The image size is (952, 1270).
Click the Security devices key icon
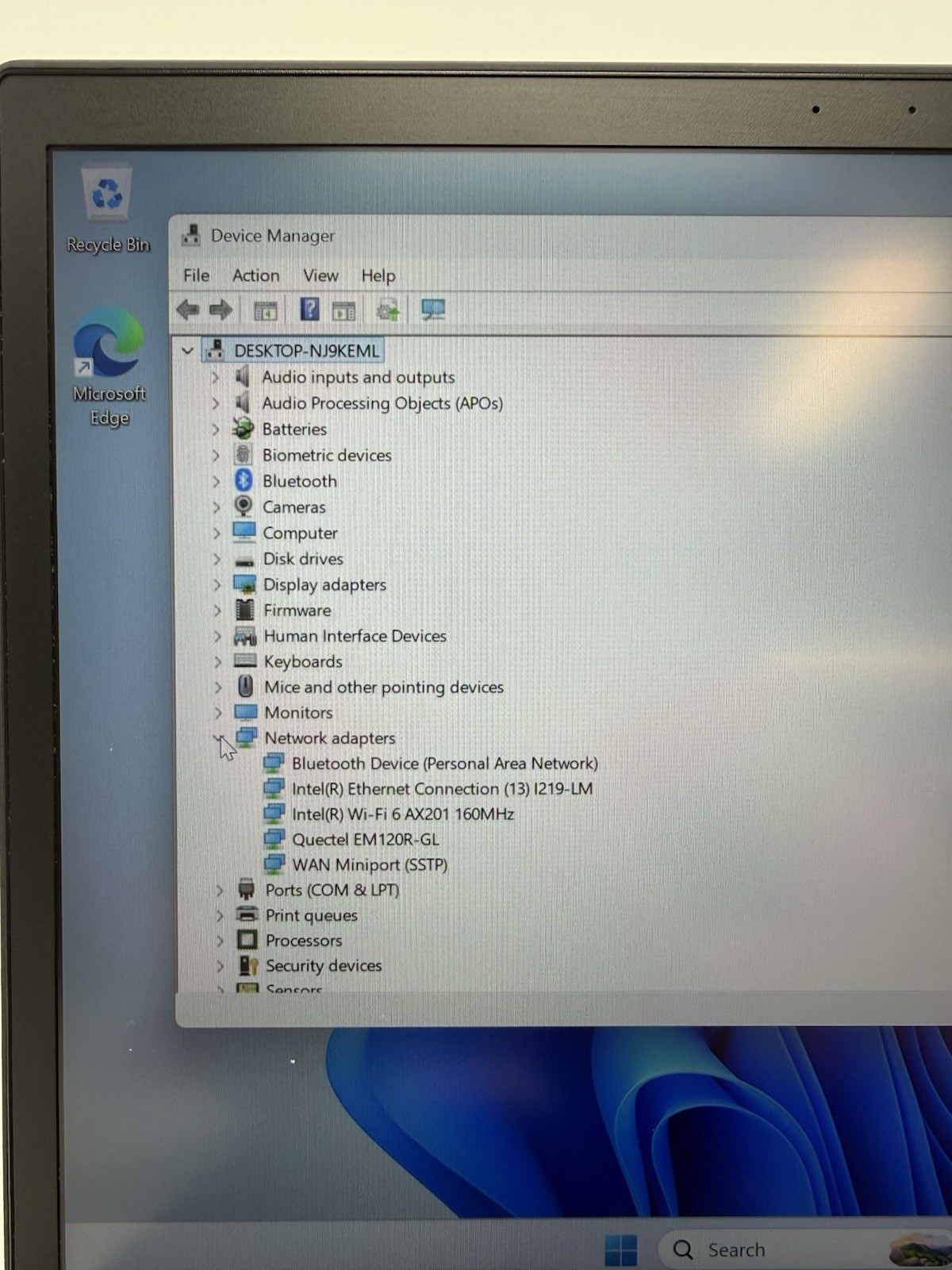[248, 965]
